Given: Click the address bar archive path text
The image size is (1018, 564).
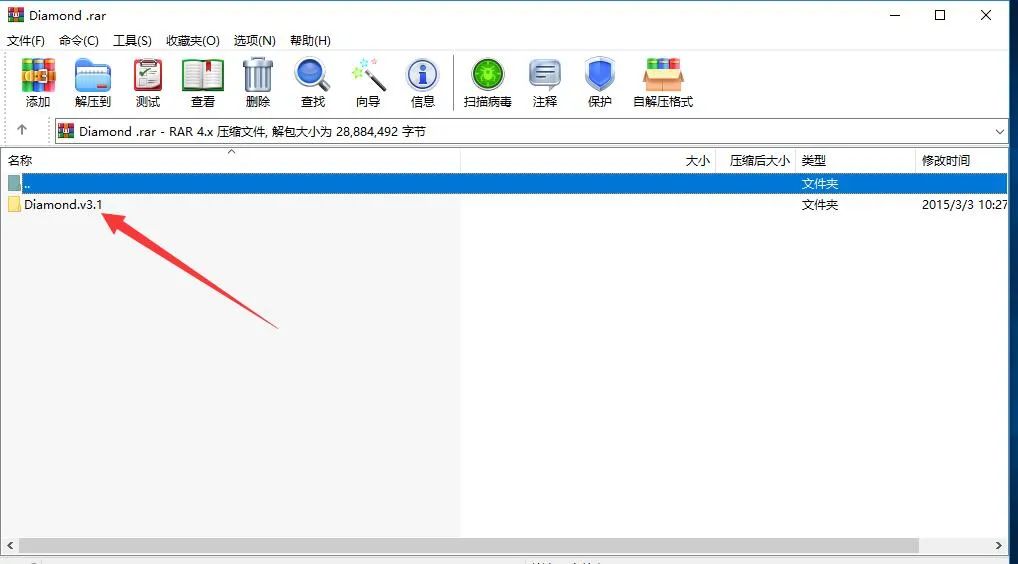Looking at the screenshot, I should 252,132.
